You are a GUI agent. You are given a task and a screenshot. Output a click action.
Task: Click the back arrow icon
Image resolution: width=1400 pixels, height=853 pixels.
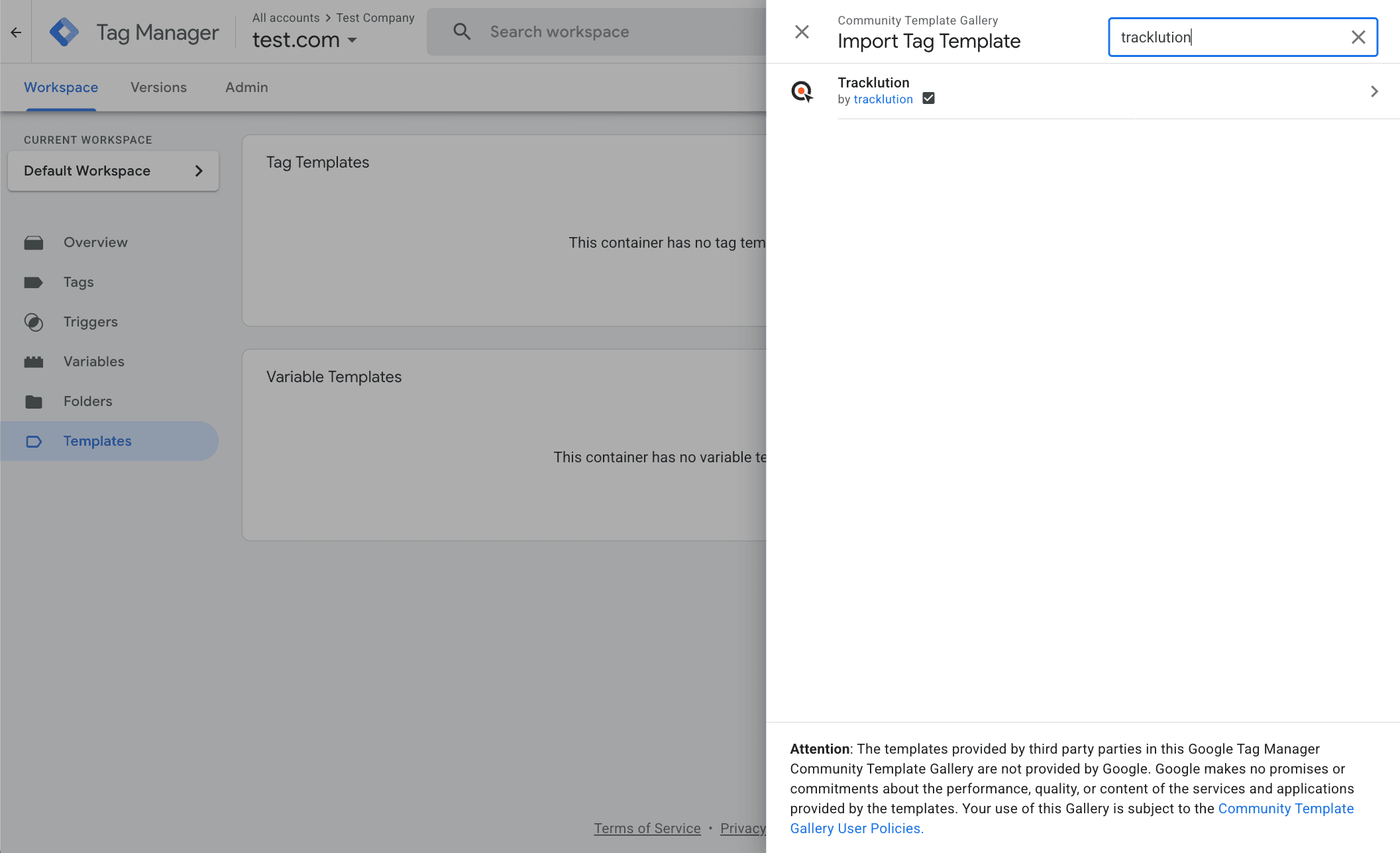pos(16,32)
